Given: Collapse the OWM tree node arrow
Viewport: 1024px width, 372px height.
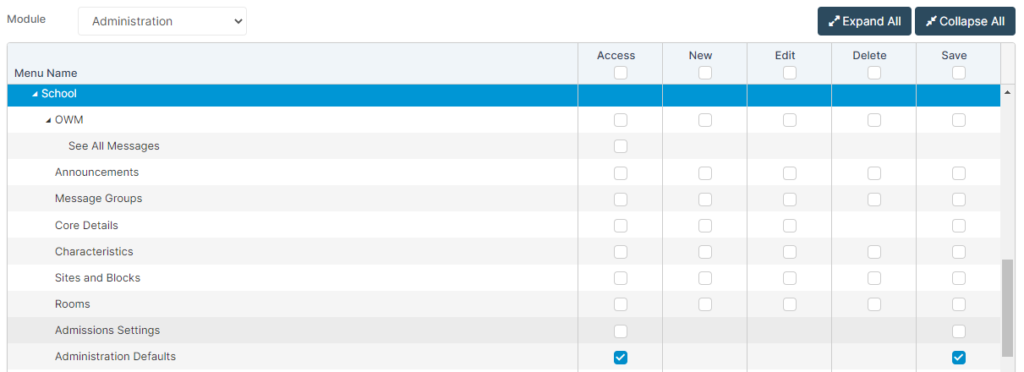Looking at the screenshot, I should click(x=48, y=121).
